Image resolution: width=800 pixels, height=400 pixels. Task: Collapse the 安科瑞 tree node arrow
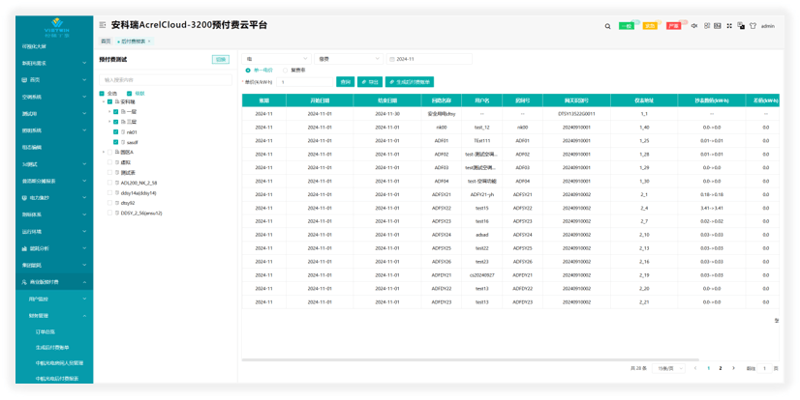(x=104, y=102)
